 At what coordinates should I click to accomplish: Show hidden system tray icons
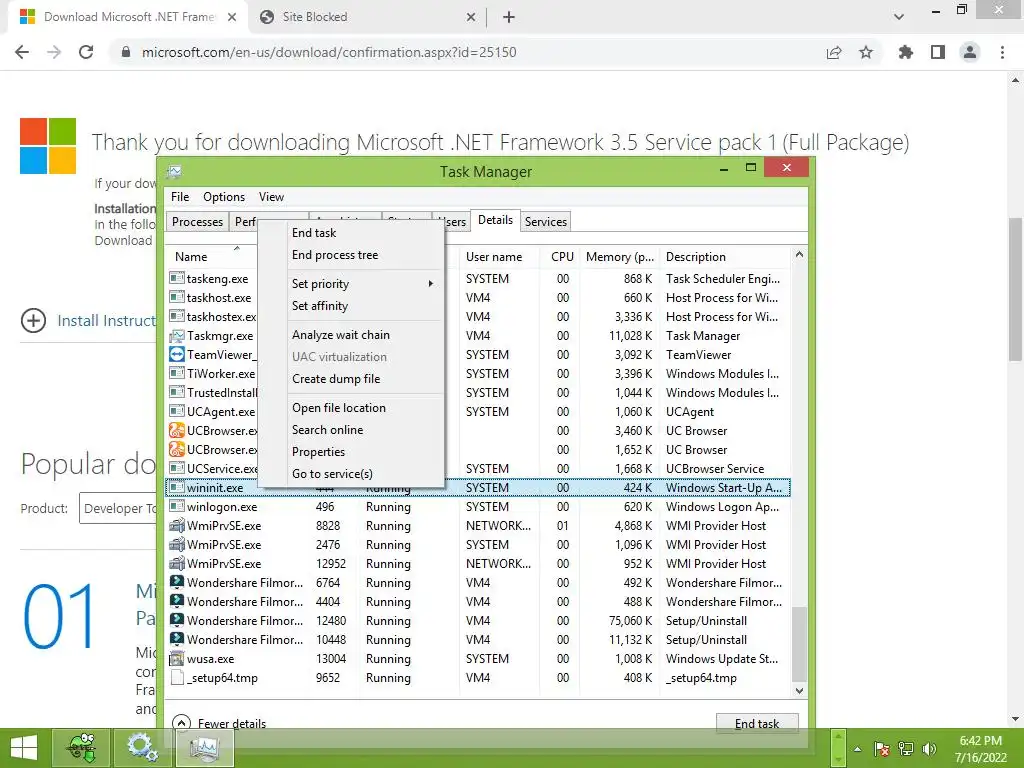point(857,749)
